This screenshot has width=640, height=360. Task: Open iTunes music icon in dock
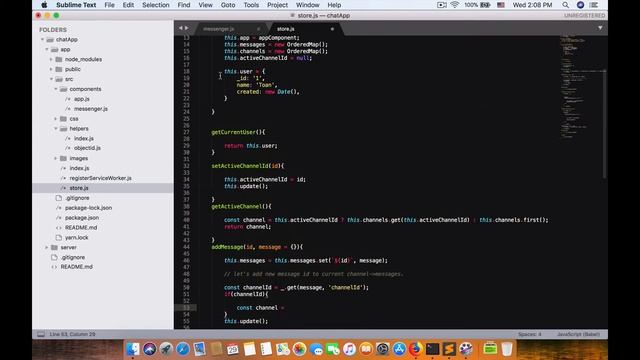(349, 349)
